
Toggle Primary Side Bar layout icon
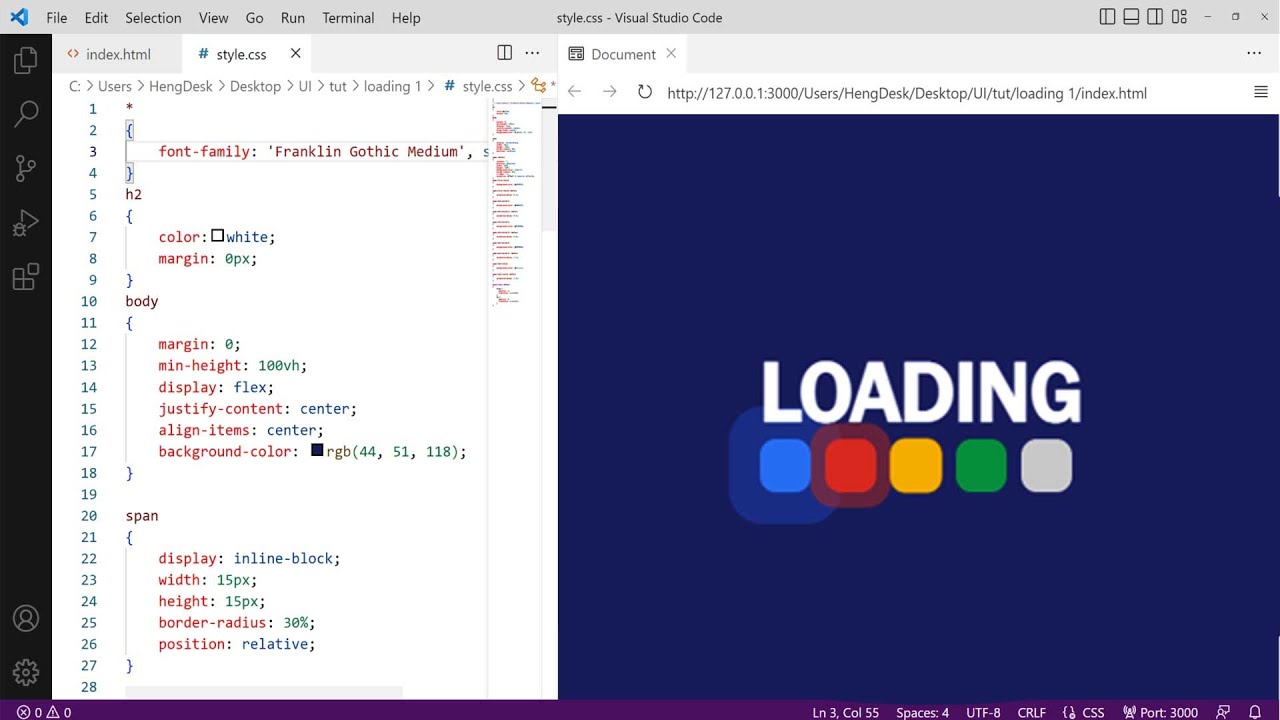click(x=1107, y=17)
